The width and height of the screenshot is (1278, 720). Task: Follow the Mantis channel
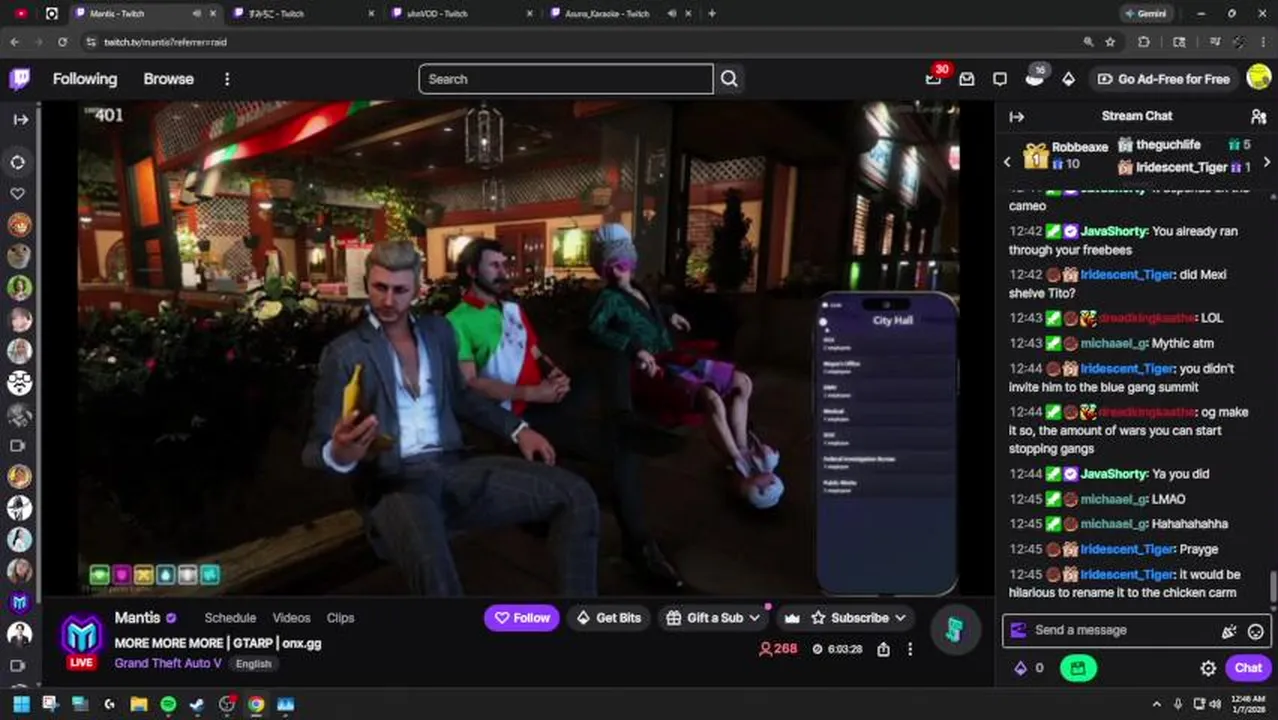point(522,618)
